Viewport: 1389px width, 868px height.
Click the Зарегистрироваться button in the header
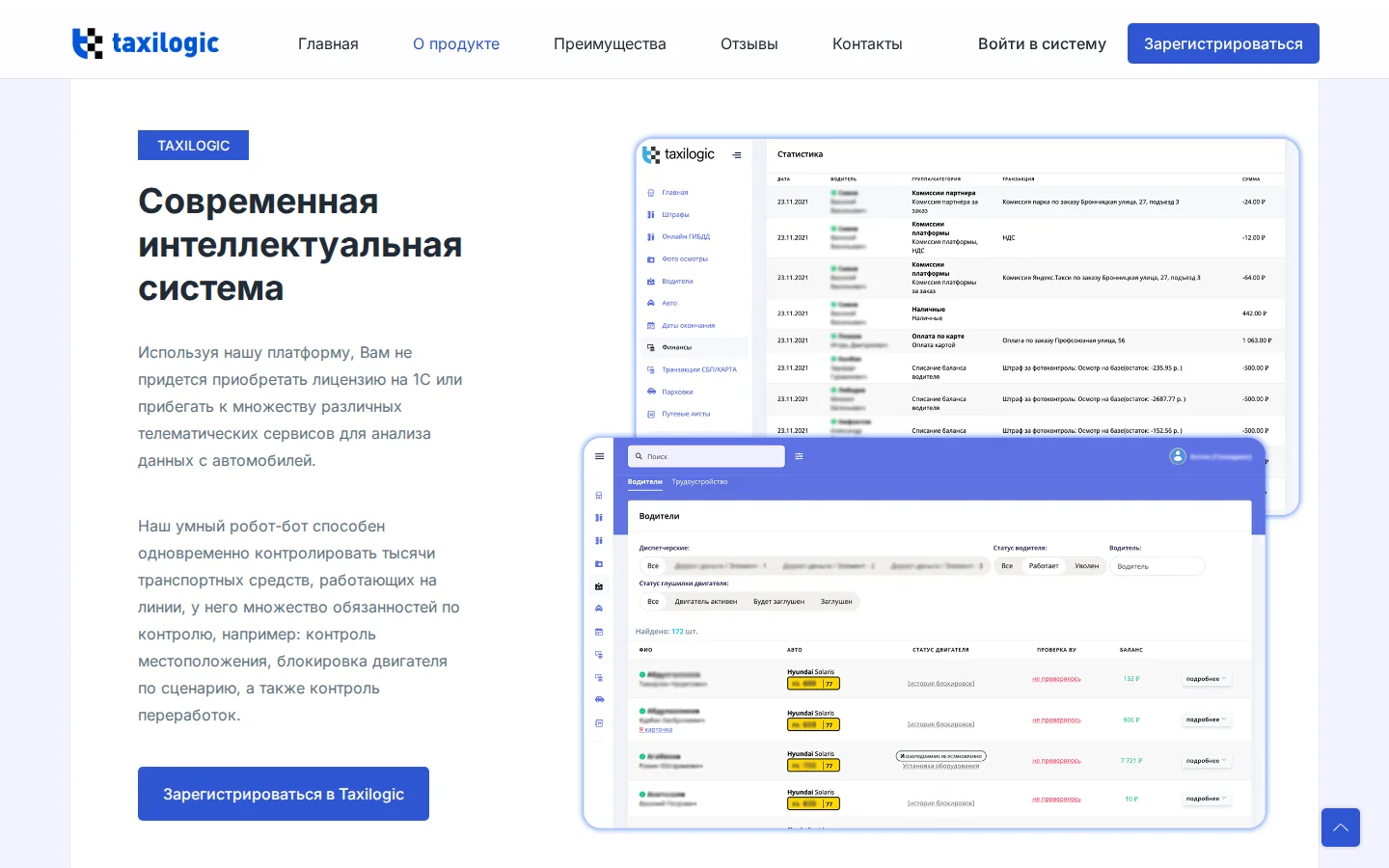[x=1223, y=43]
